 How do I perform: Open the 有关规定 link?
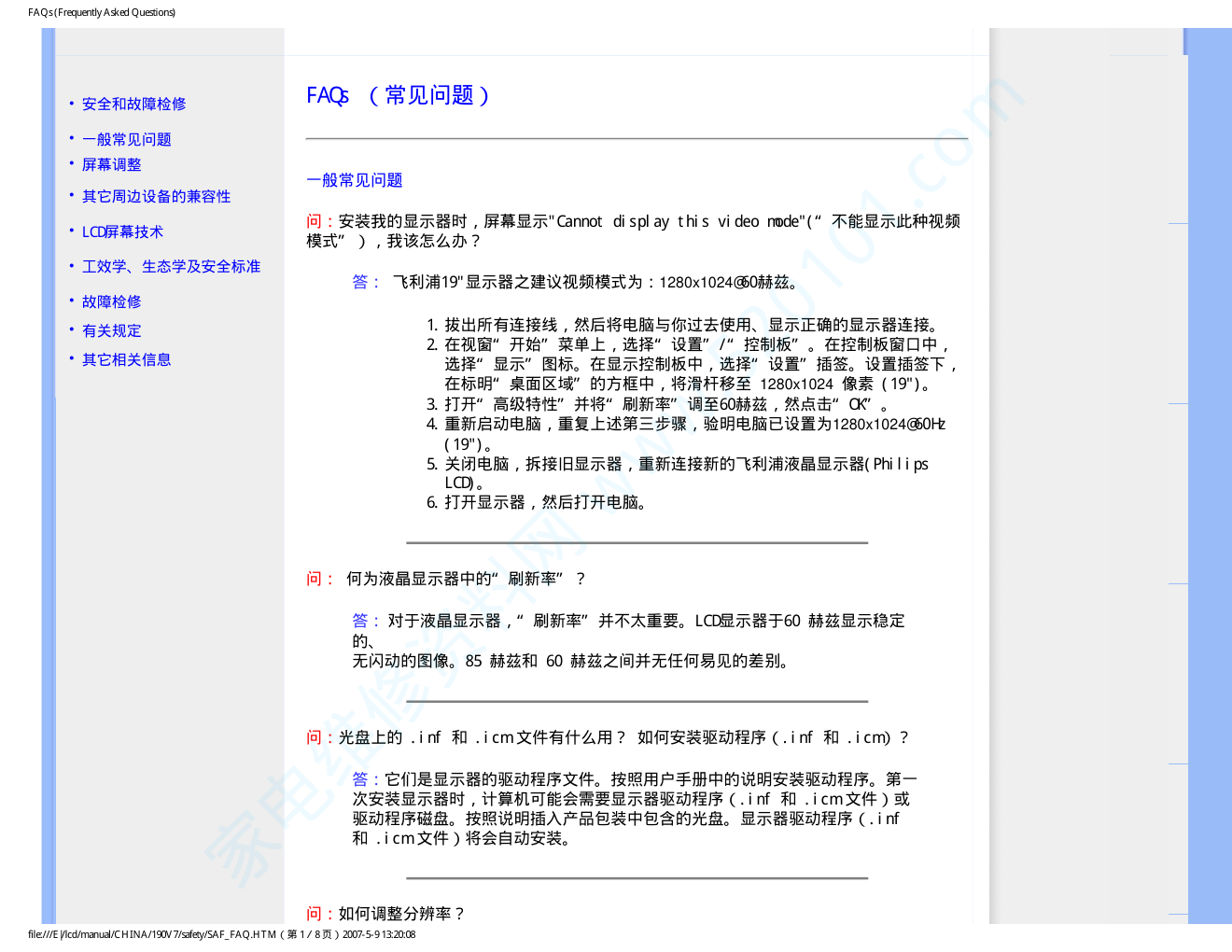tap(111, 330)
